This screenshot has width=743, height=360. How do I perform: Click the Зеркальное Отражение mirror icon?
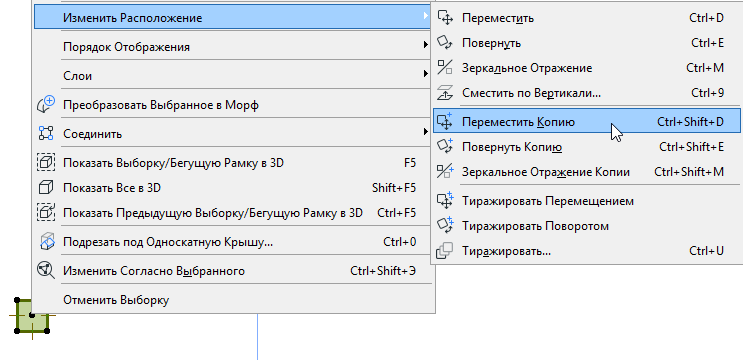(445, 68)
